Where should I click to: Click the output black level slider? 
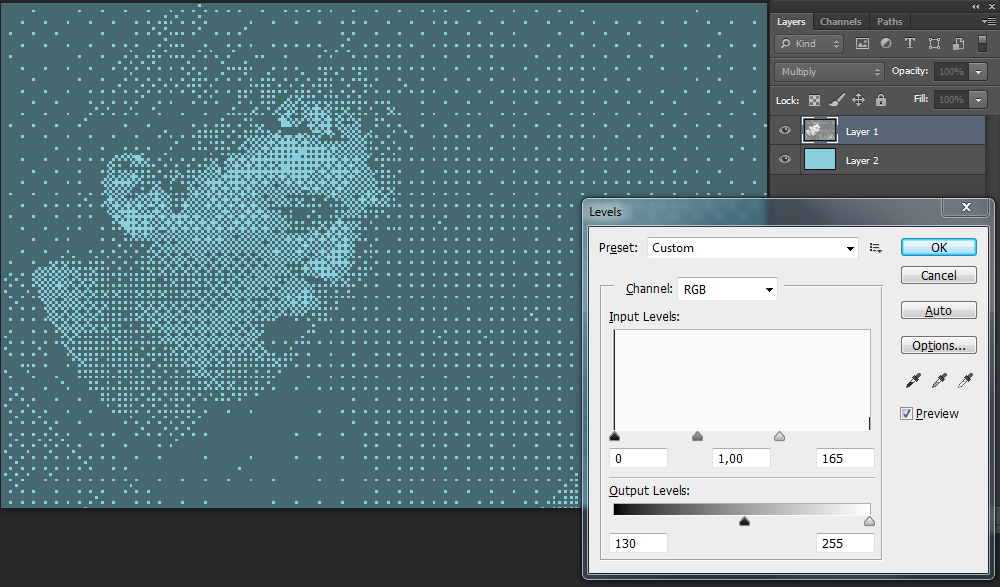[x=744, y=521]
